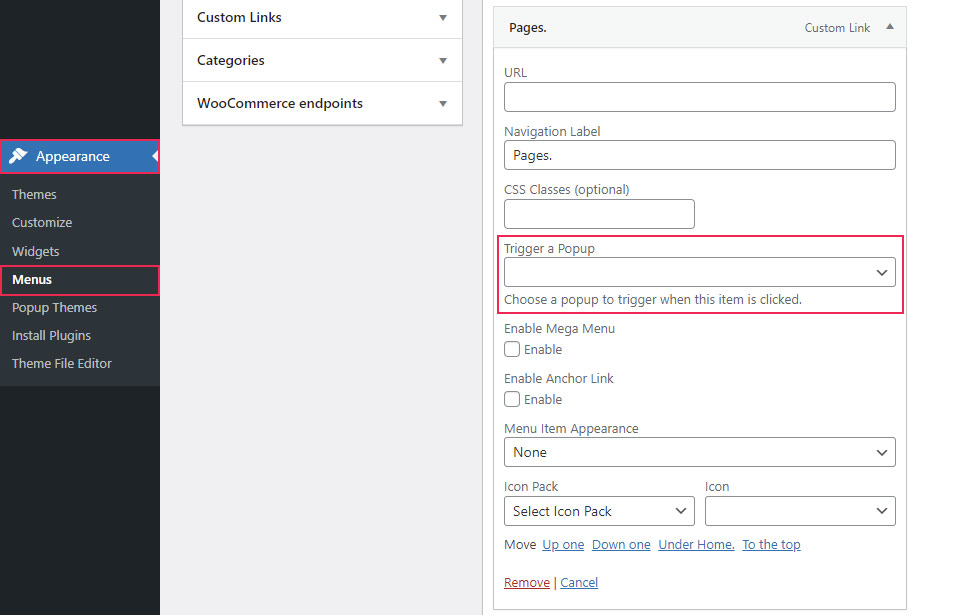Click the To the top link
The image size is (969, 615).
(771, 545)
